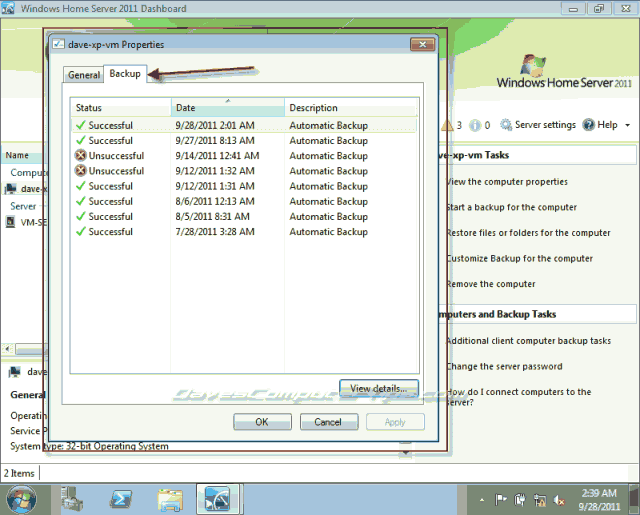640x515 pixels.
Task: Select the 8/5/2011 8:31 AM backup row
Action: [x=244, y=216]
